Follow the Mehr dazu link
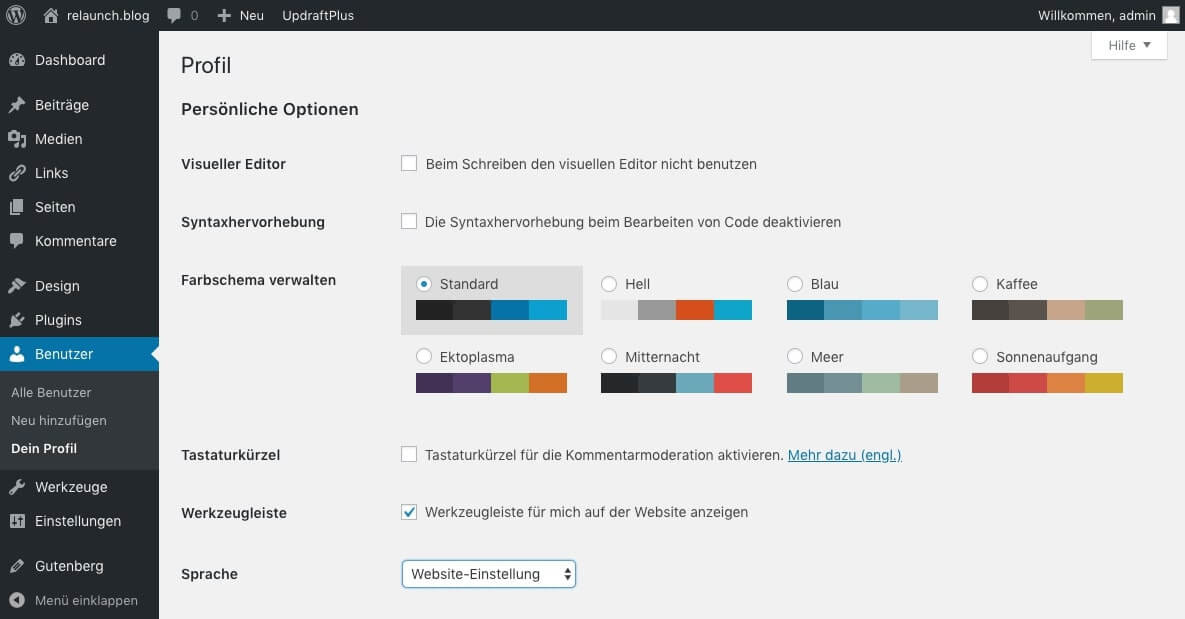The height and width of the screenshot is (619, 1185). pos(844,455)
